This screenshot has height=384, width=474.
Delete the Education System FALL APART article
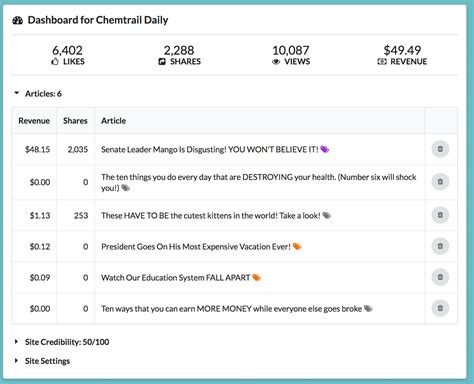[x=440, y=277]
